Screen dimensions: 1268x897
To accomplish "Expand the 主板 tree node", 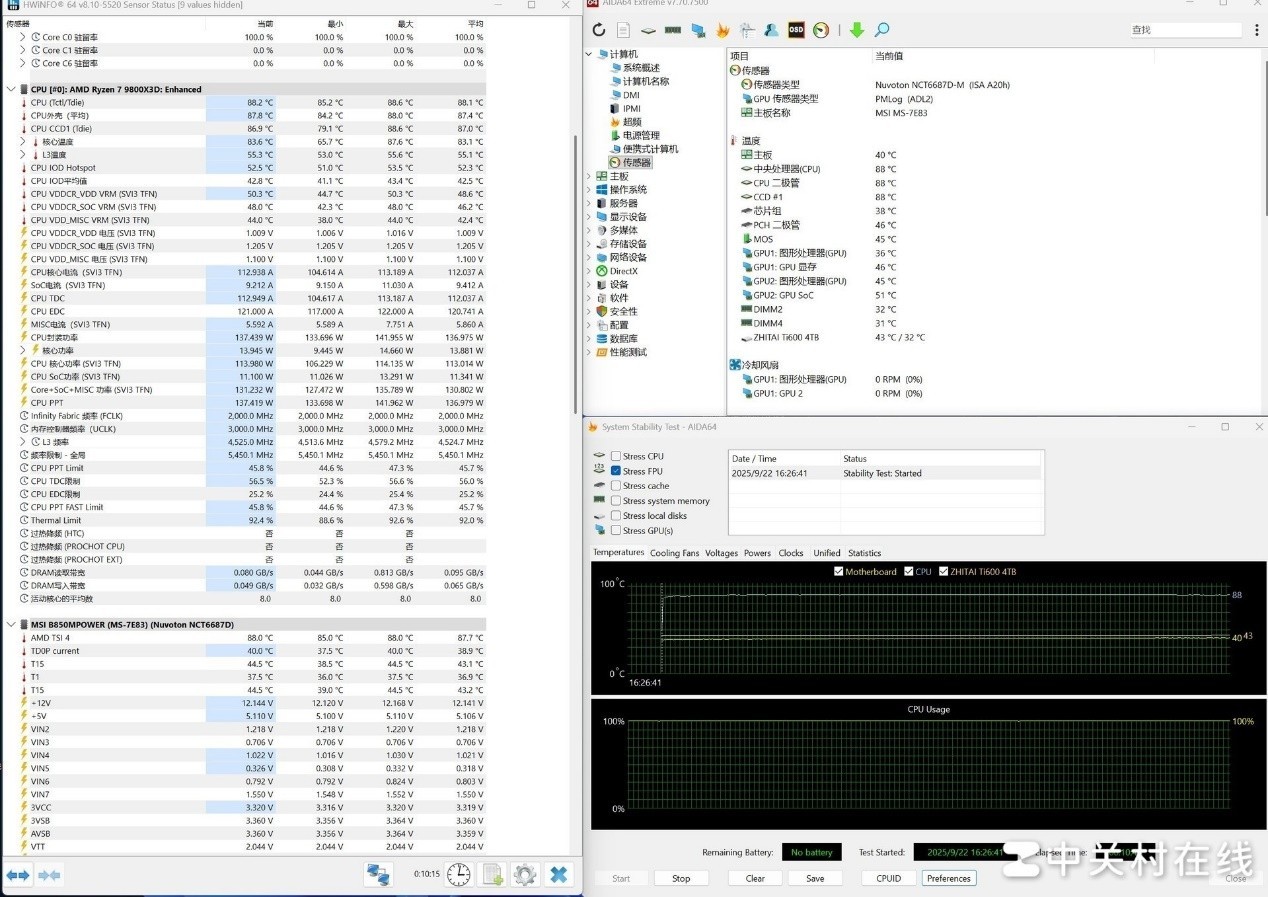I will (589, 176).
